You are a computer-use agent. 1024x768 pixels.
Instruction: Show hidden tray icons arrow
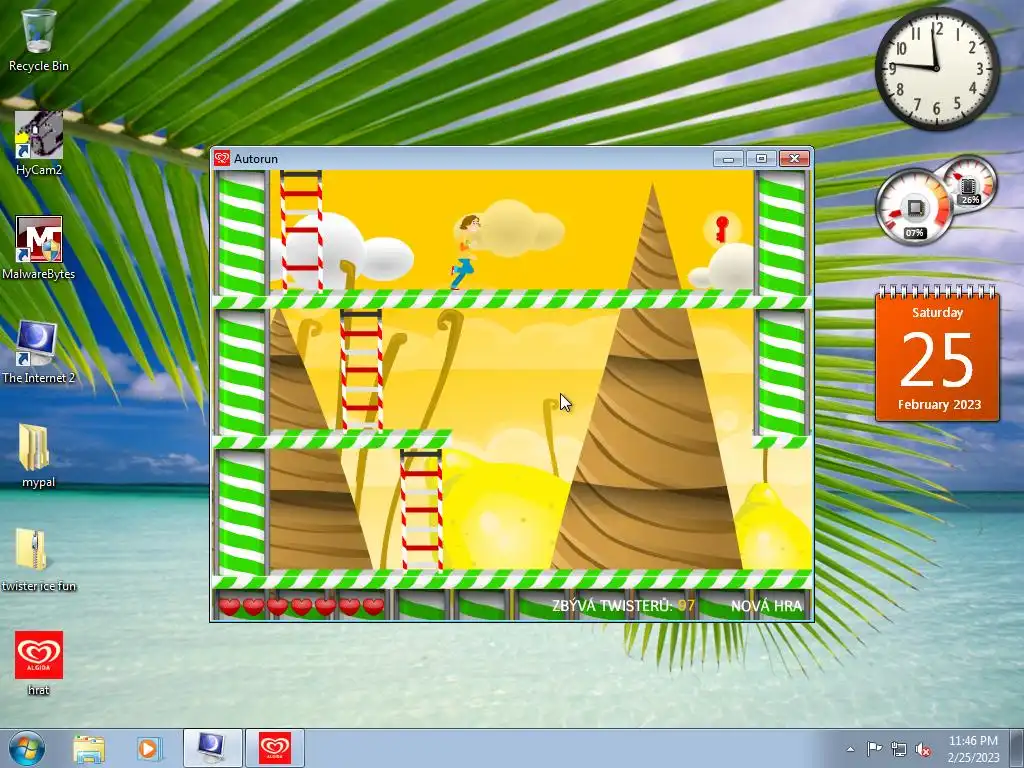pyautogui.click(x=850, y=749)
